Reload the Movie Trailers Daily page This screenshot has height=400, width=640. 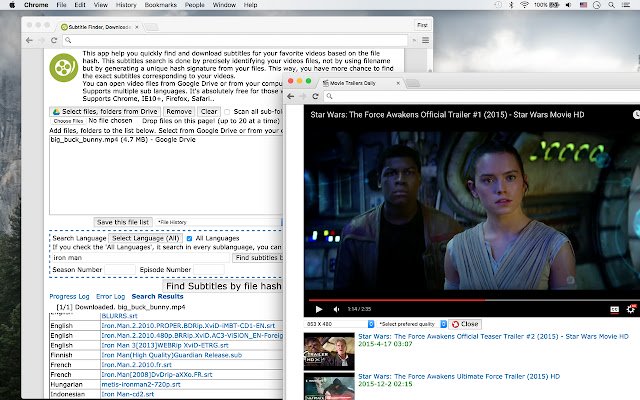click(315, 96)
